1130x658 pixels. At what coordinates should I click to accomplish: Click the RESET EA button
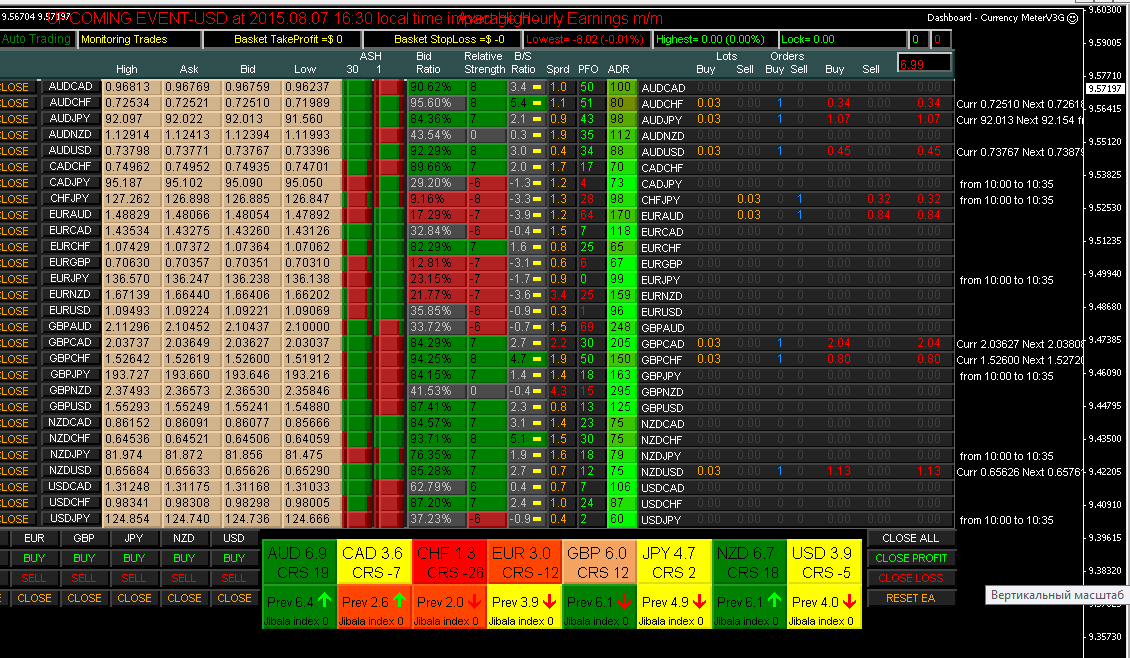(911, 597)
